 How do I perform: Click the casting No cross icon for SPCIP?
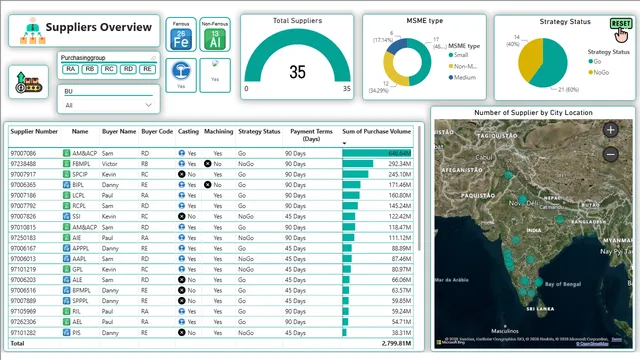coord(182,174)
